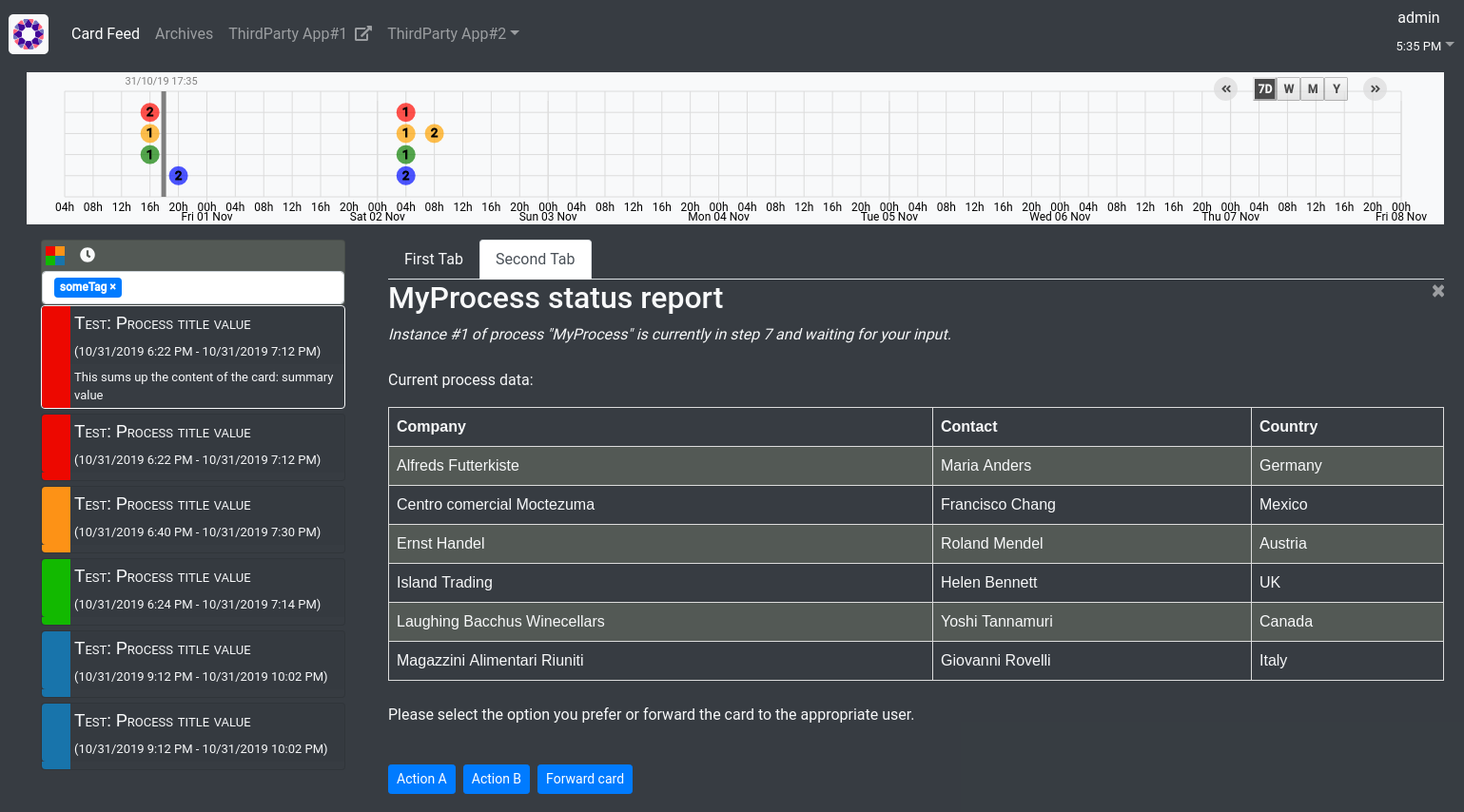Switch timeline to Y year view
Viewport: 1464px width, 812px height.
tap(1337, 89)
